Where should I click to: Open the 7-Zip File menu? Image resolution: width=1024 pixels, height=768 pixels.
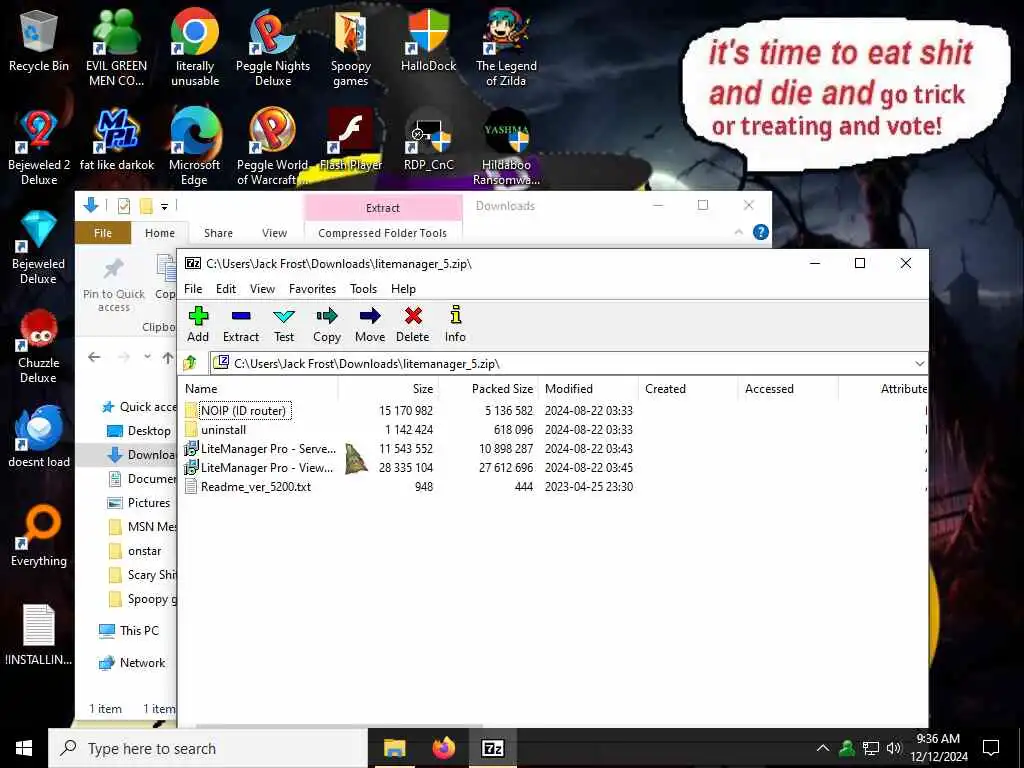[193, 289]
